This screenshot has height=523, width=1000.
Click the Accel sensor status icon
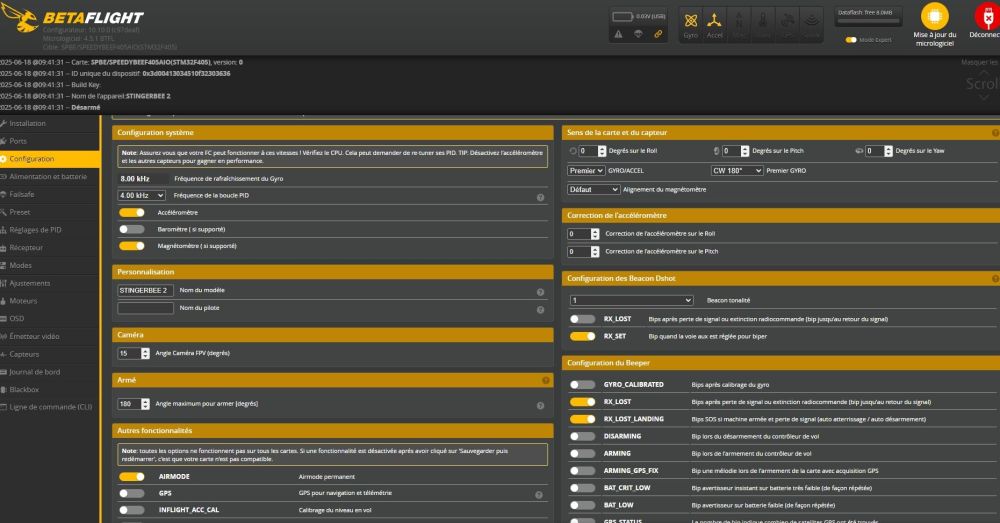click(715, 24)
